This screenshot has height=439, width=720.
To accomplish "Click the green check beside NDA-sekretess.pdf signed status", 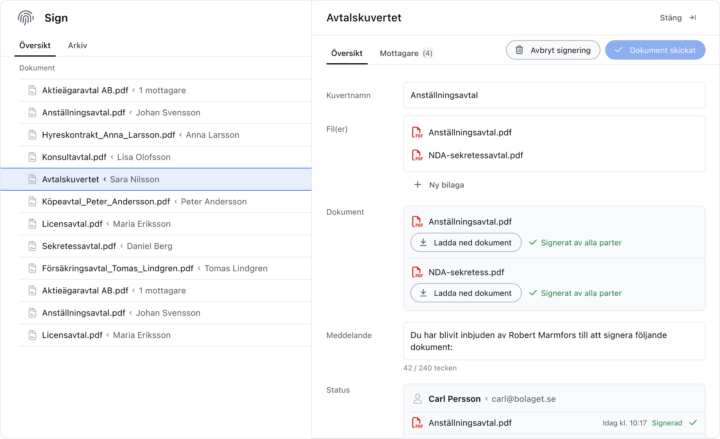I will pos(533,293).
